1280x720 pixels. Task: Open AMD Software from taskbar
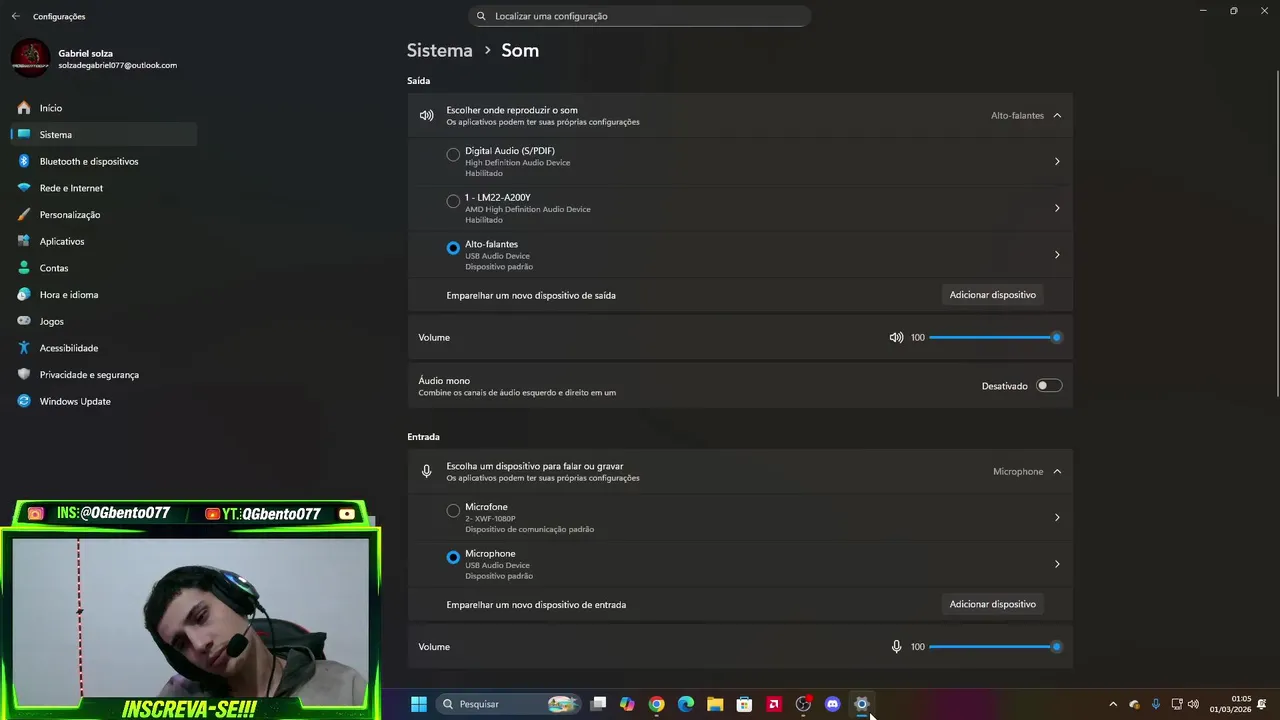click(774, 704)
